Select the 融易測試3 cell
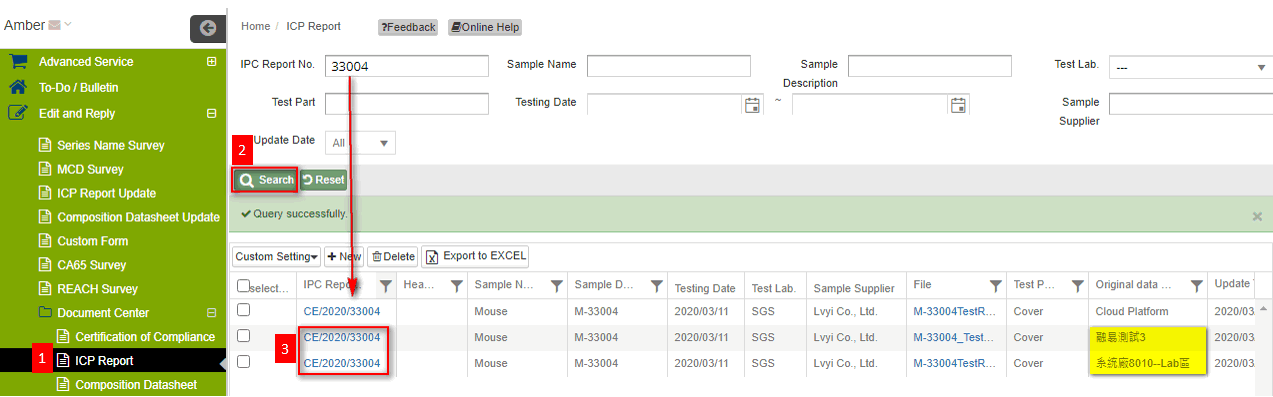This screenshot has height=397, width=1273. (1148, 338)
